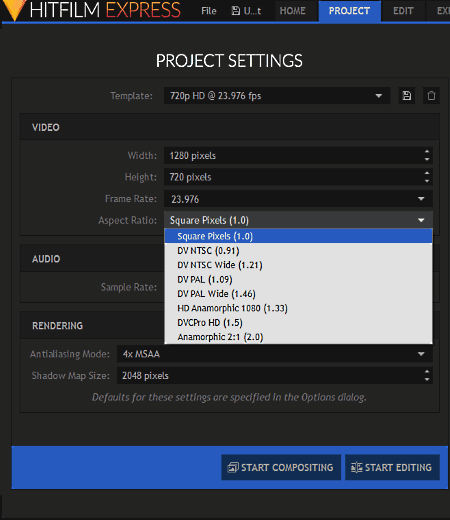Click the save icon beside U...t
Screen dimensions: 450x520
[x=236, y=11]
